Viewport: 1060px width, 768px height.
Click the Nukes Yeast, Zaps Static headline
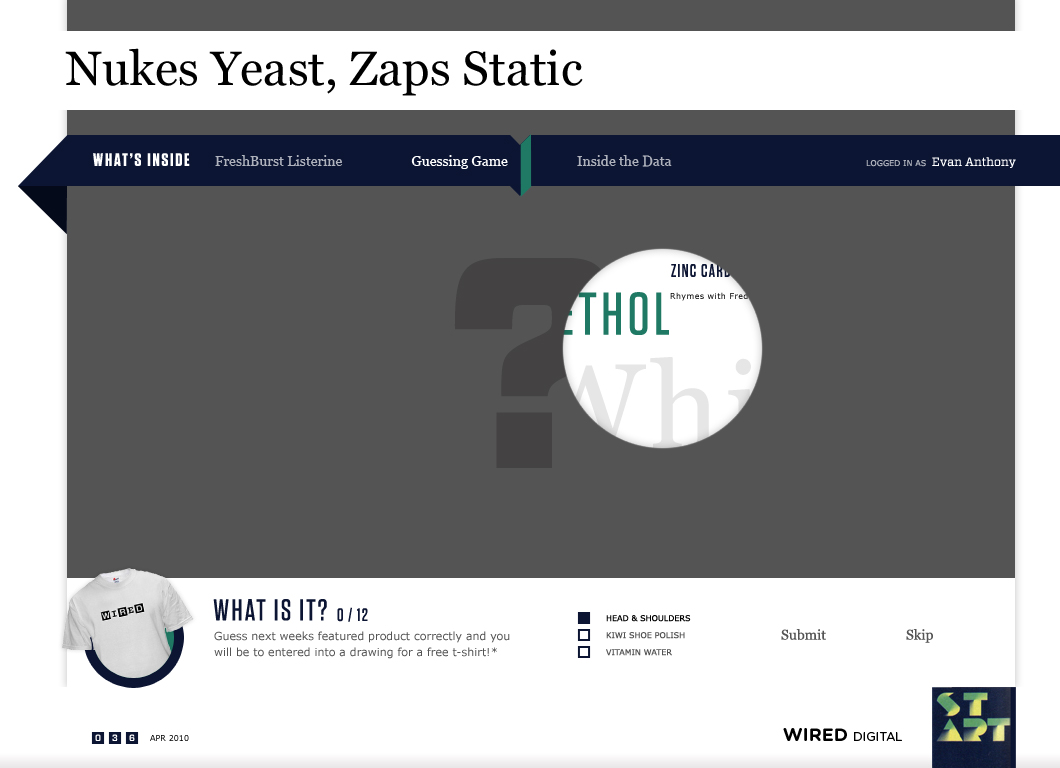coord(324,70)
